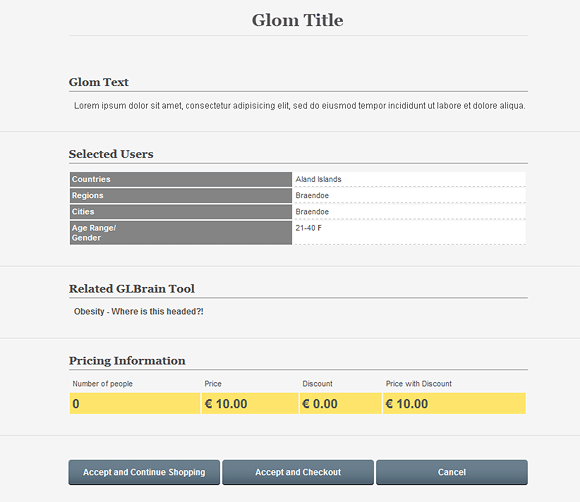Select the Age Range/Gender row header
580x502 pixels.
tap(181, 233)
